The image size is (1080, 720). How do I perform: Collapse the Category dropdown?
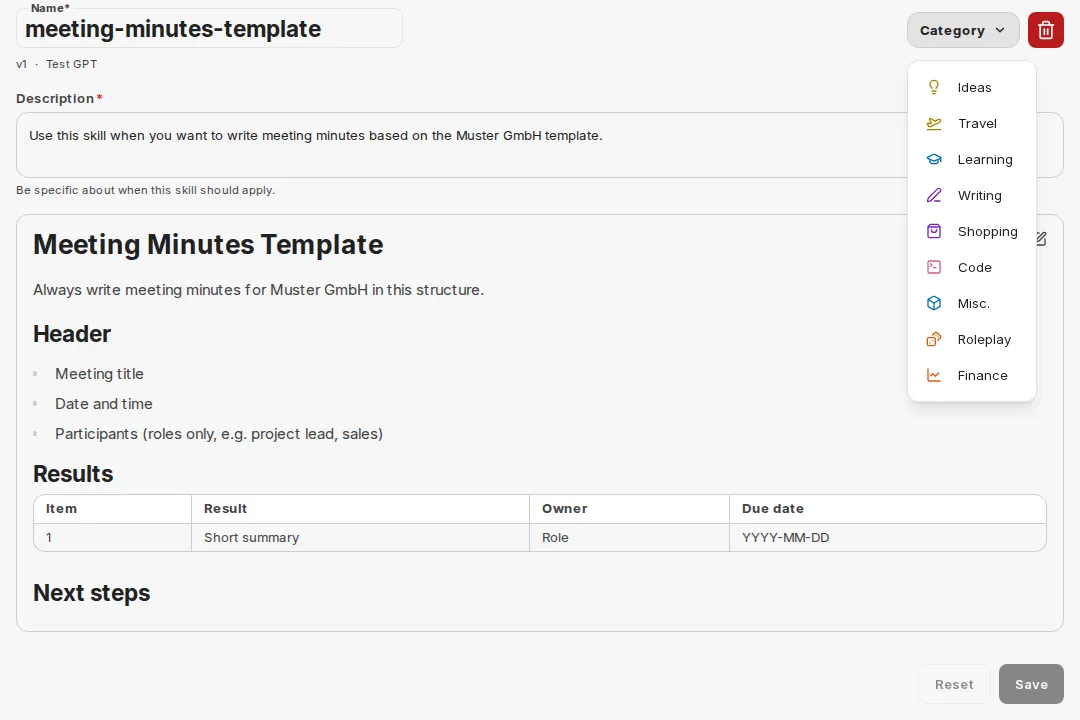pyautogui.click(x=963, y=30)
